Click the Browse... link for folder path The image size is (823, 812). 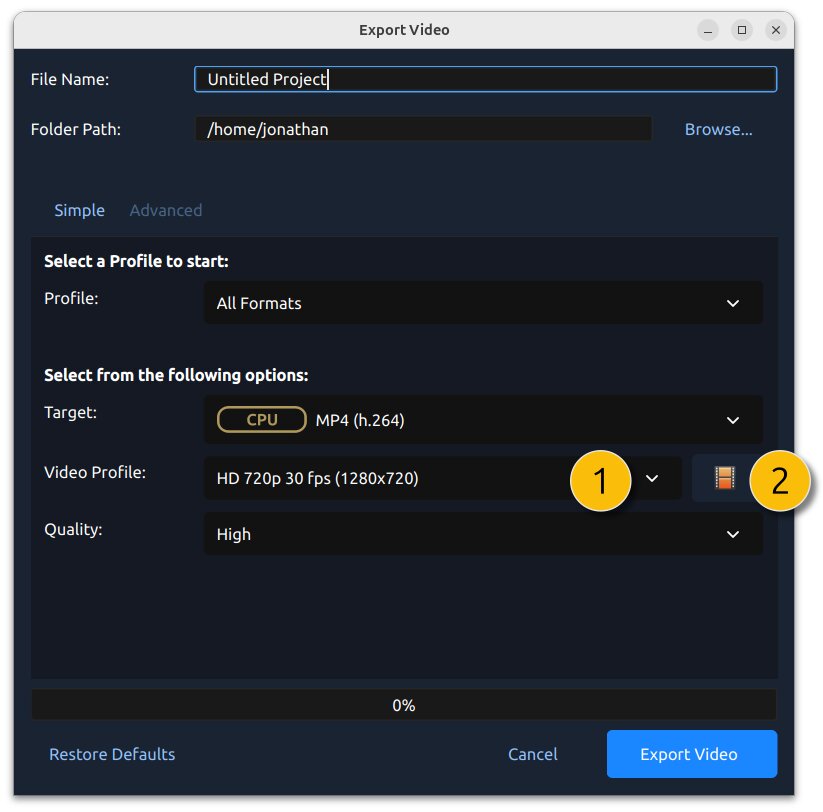tap(718, 129)
